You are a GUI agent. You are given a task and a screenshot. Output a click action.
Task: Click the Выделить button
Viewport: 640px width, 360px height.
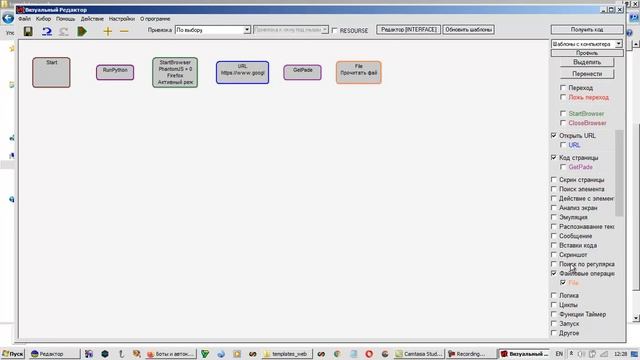pos(587,62)
